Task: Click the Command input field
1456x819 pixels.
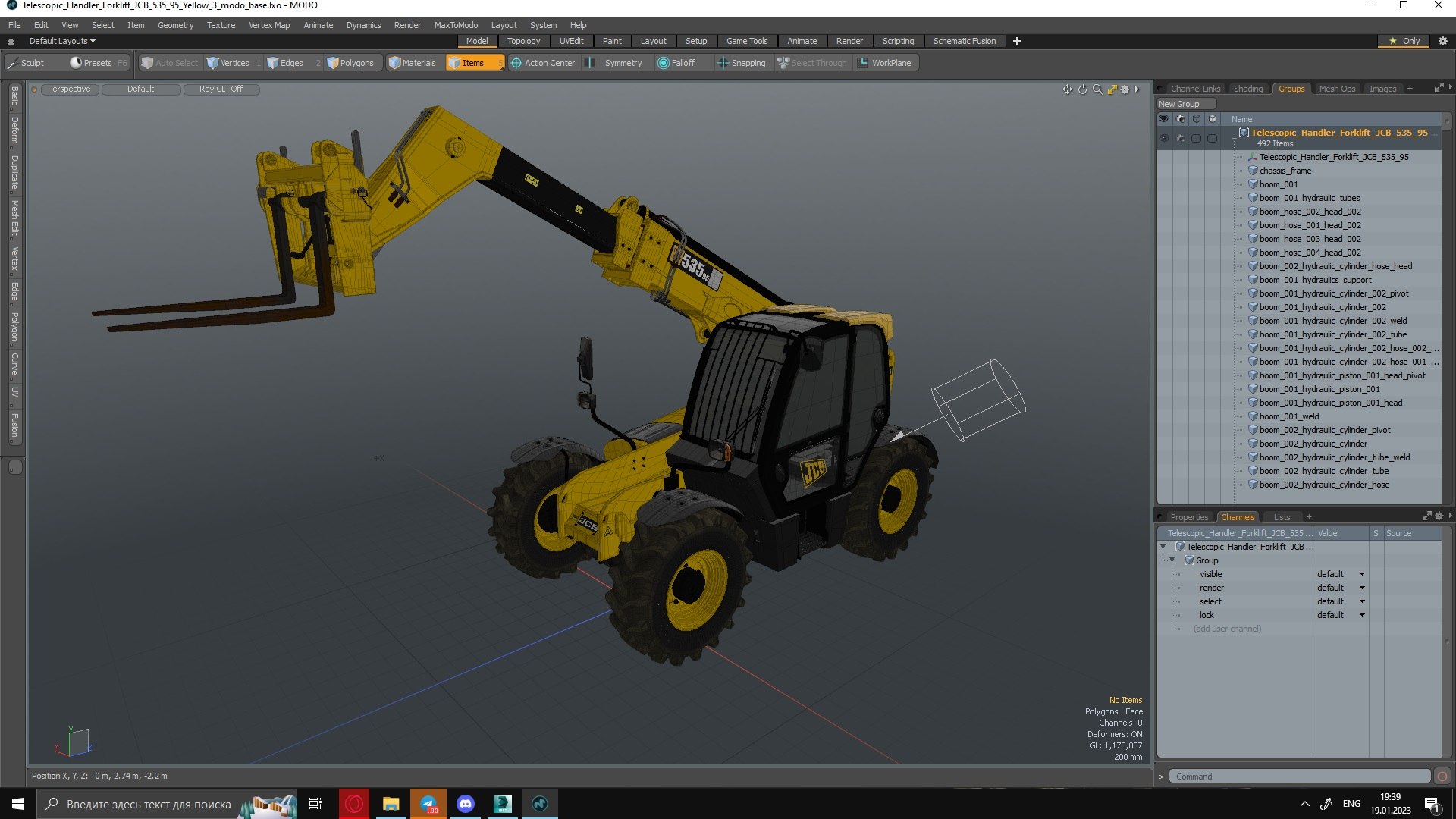Action: click(1300, 777)
